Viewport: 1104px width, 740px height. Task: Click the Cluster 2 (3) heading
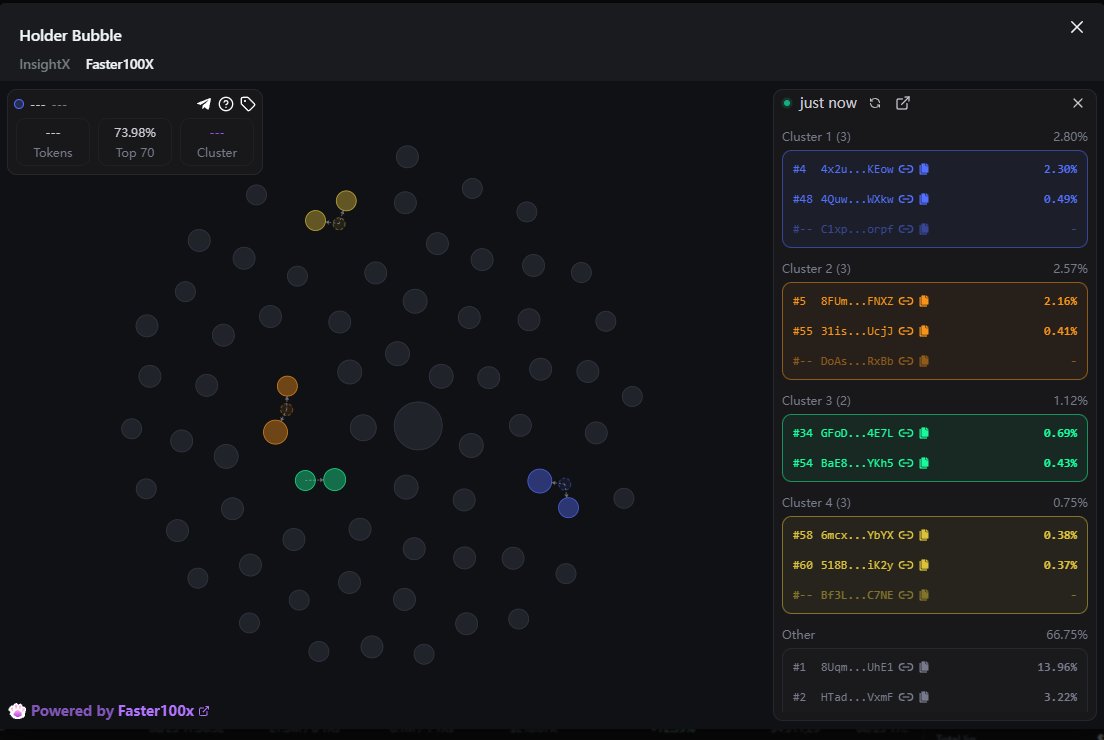[x=816, y=268]
